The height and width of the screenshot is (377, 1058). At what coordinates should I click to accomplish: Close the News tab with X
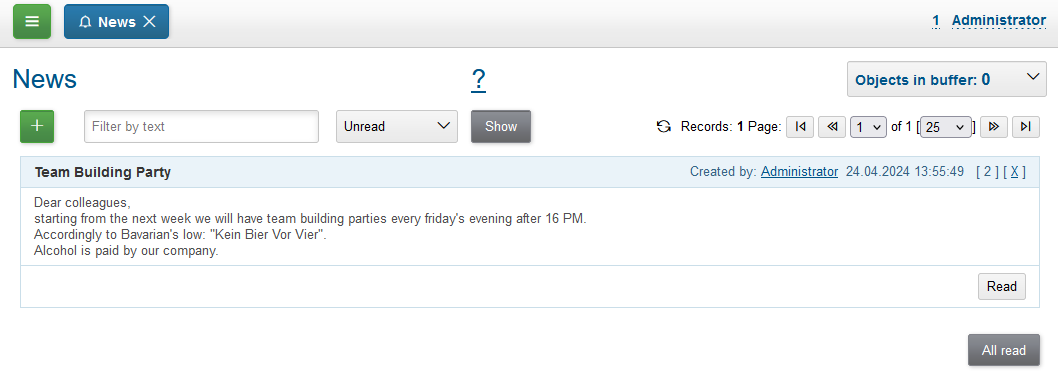tap(150, 22)
